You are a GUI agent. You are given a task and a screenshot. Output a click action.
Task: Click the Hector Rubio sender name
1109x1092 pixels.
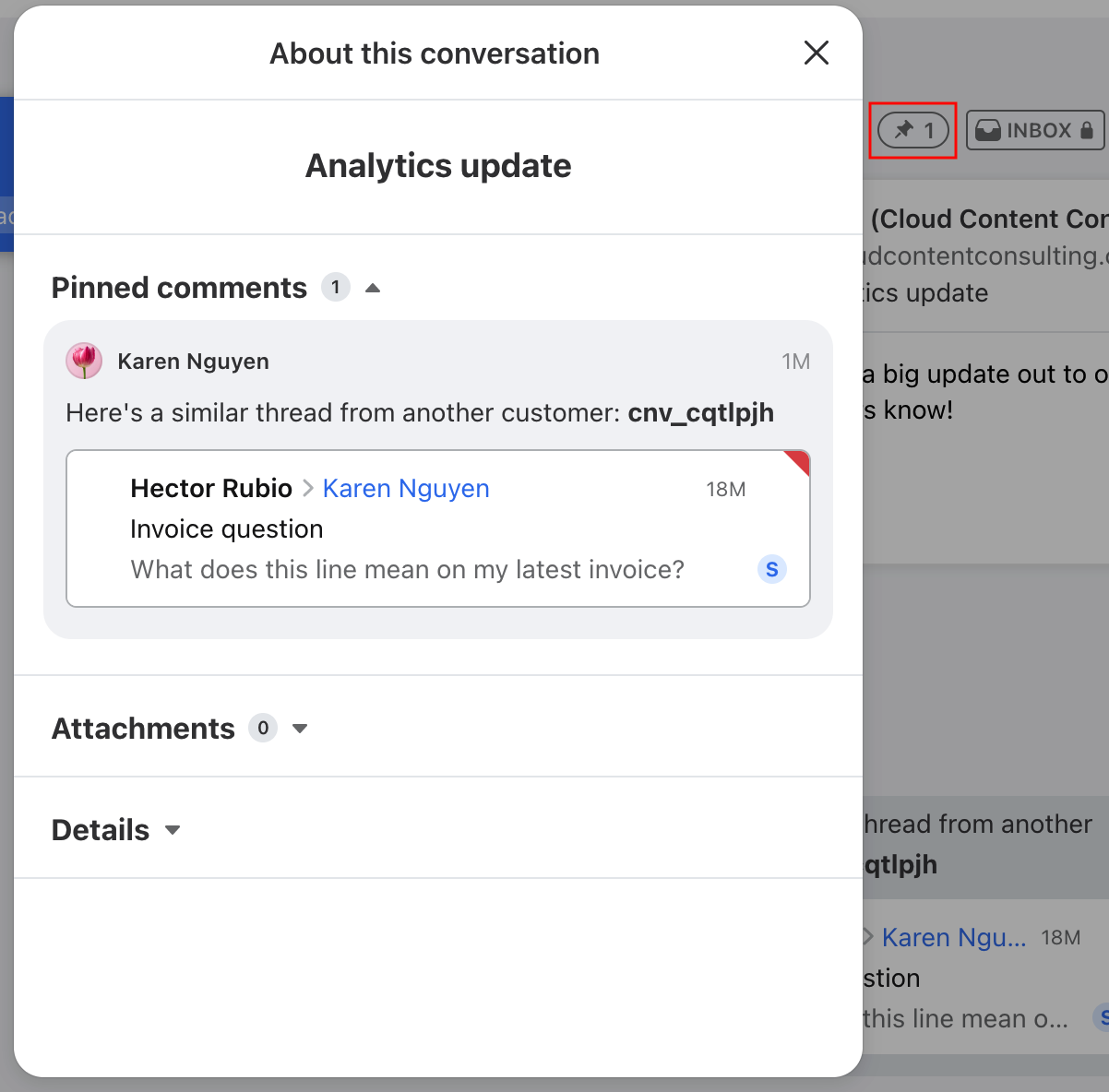click(211, 488)
